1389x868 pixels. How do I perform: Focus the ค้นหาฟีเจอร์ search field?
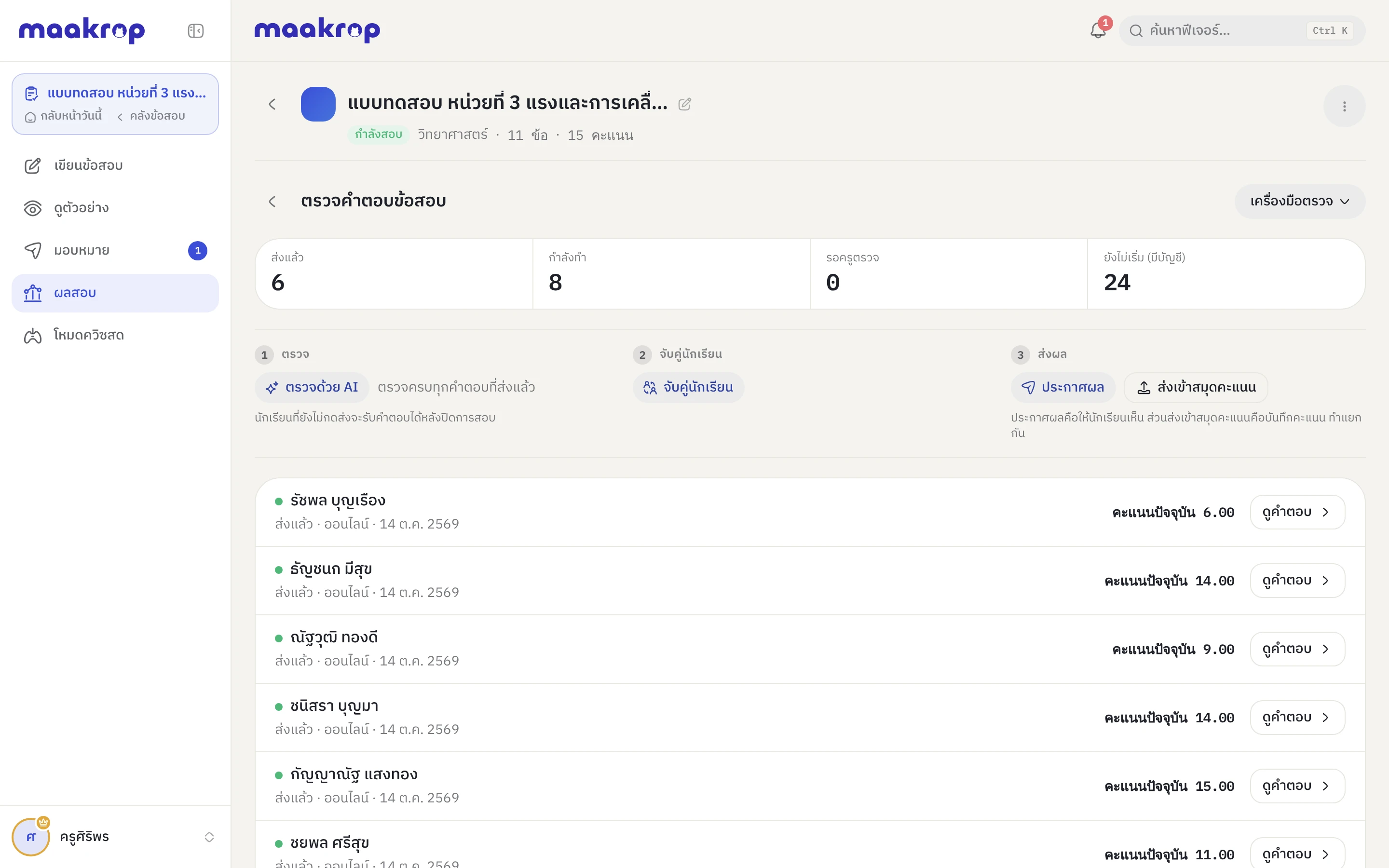point(1242,30)
